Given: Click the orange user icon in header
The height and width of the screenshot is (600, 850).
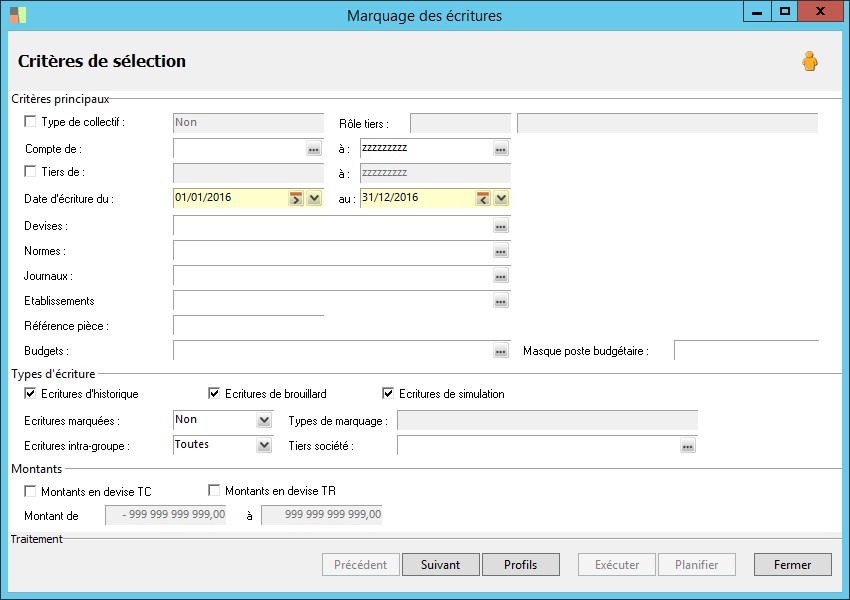Looking at the screenshot, I should pos(809,62).
